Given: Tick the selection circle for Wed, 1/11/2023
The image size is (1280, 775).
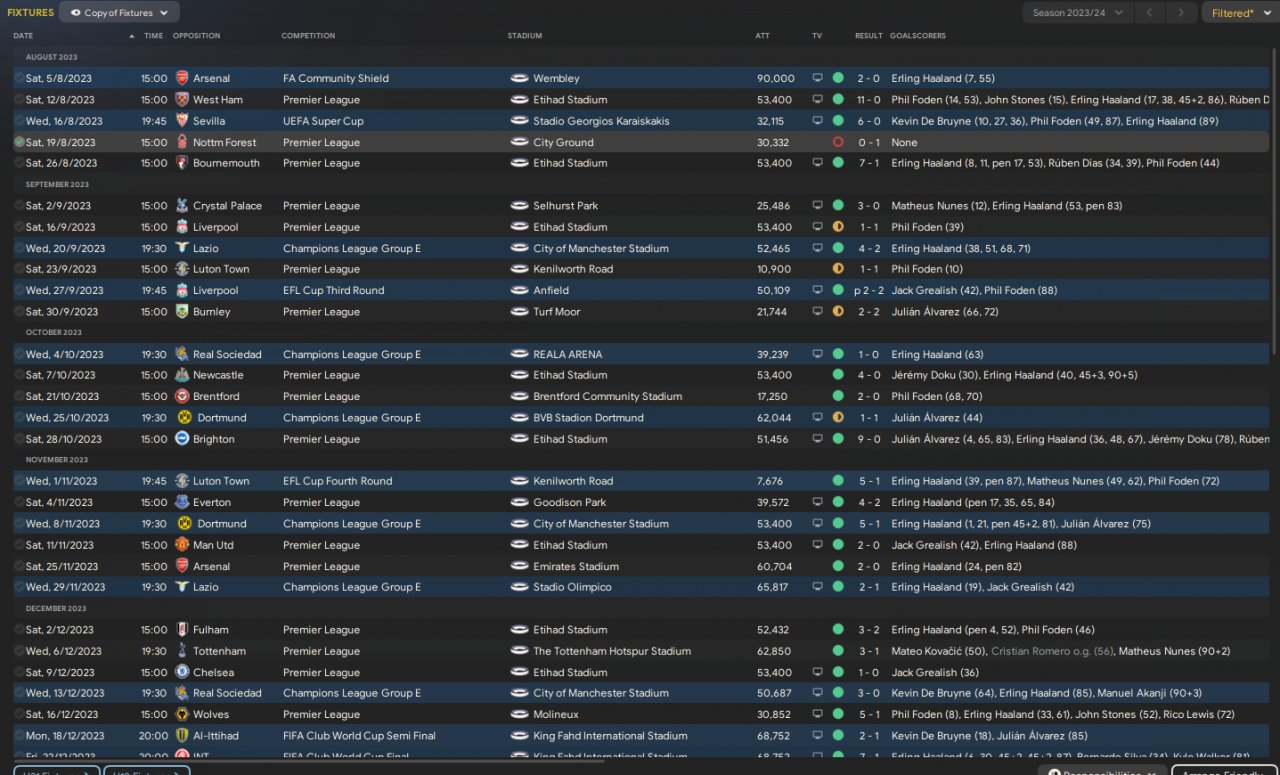Looking at the screenshot, I should click(19, 481).
